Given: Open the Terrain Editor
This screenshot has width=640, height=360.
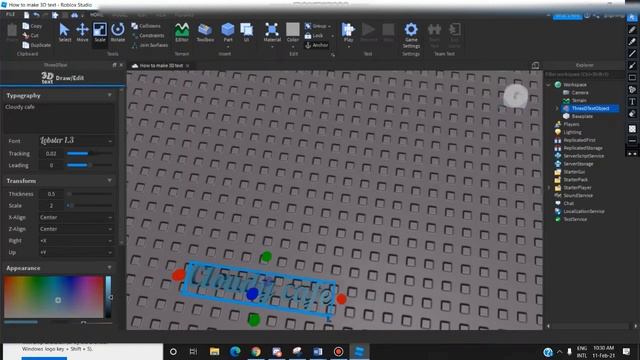Looking at the screenshot, I should coord(182,32).
